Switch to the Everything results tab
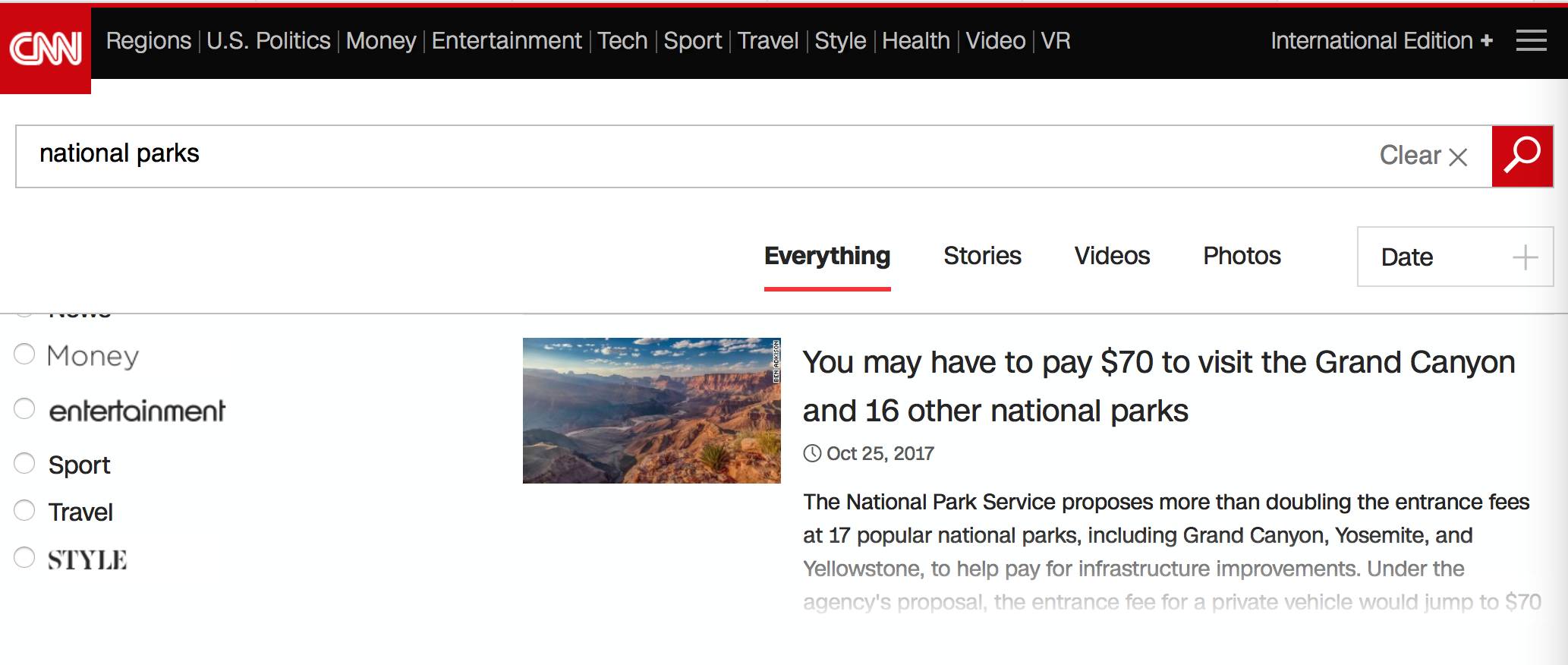Screen dimensions: 1568x665 coord(827,257)
